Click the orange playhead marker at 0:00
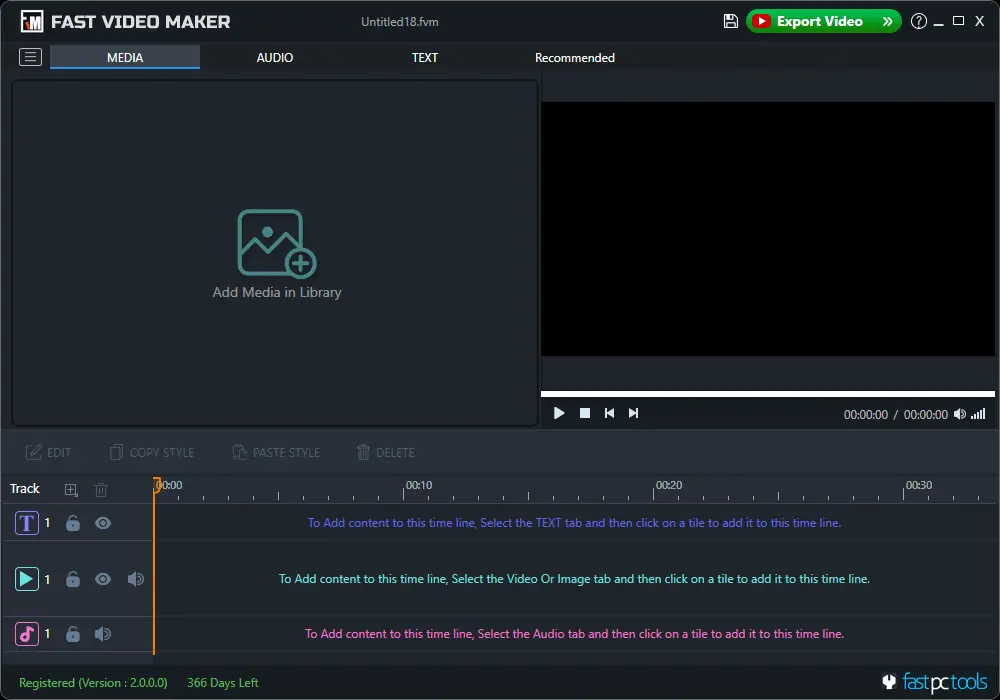The height and width of the screenshot is (700, 1000). click(156, 485)
